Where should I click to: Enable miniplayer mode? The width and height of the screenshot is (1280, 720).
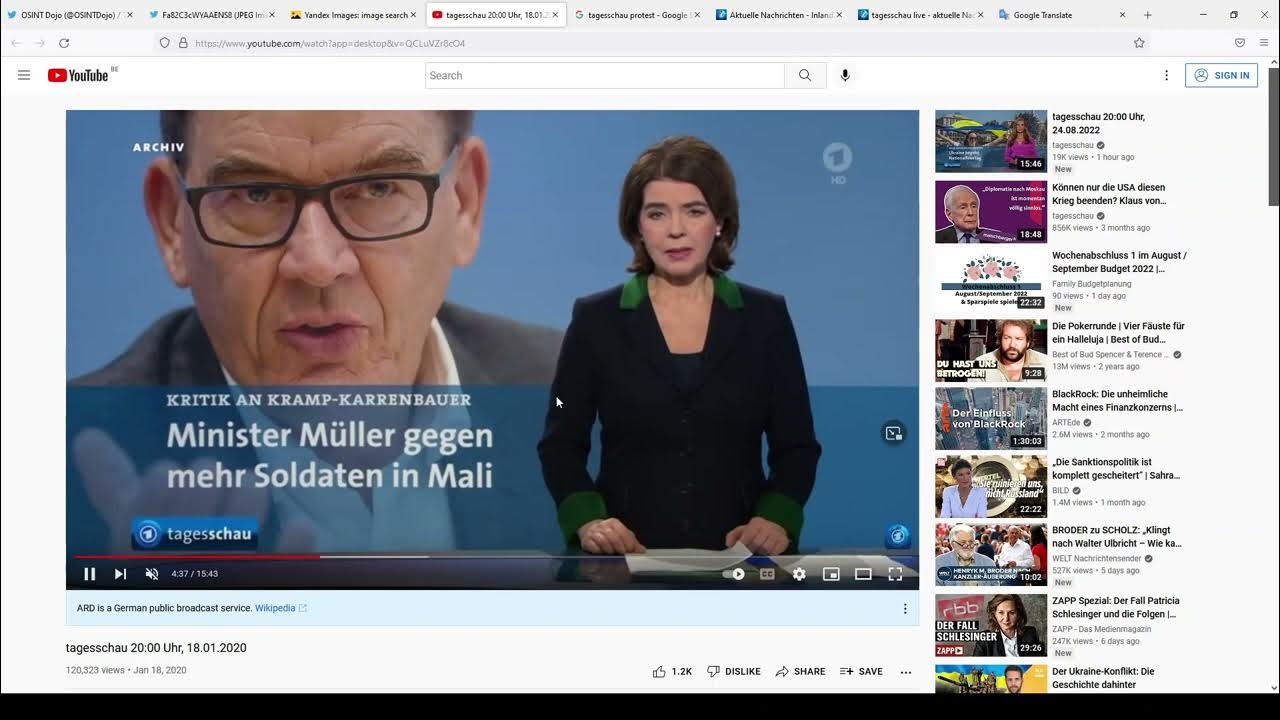831,574
